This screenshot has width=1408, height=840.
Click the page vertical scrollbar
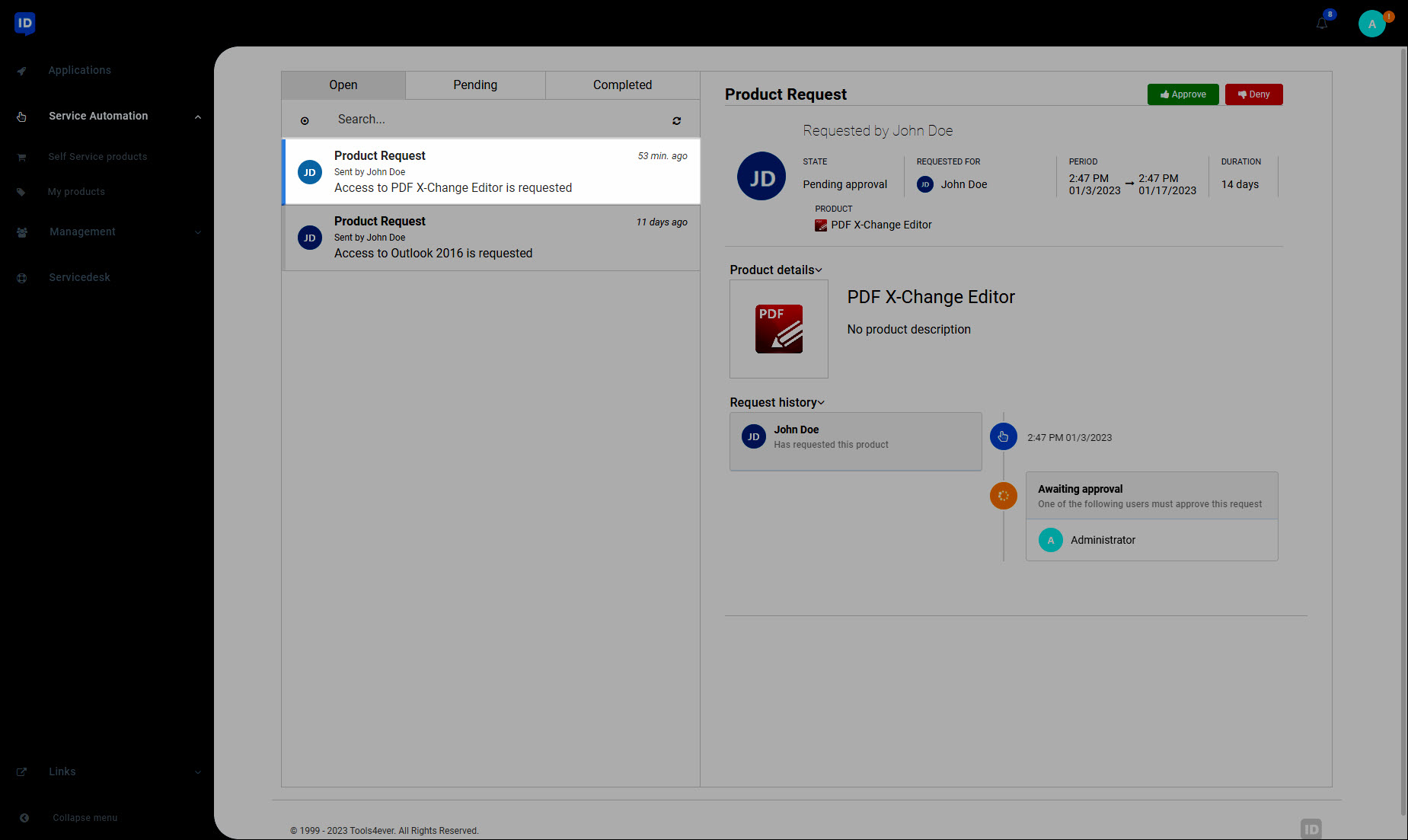point(1403,431)
